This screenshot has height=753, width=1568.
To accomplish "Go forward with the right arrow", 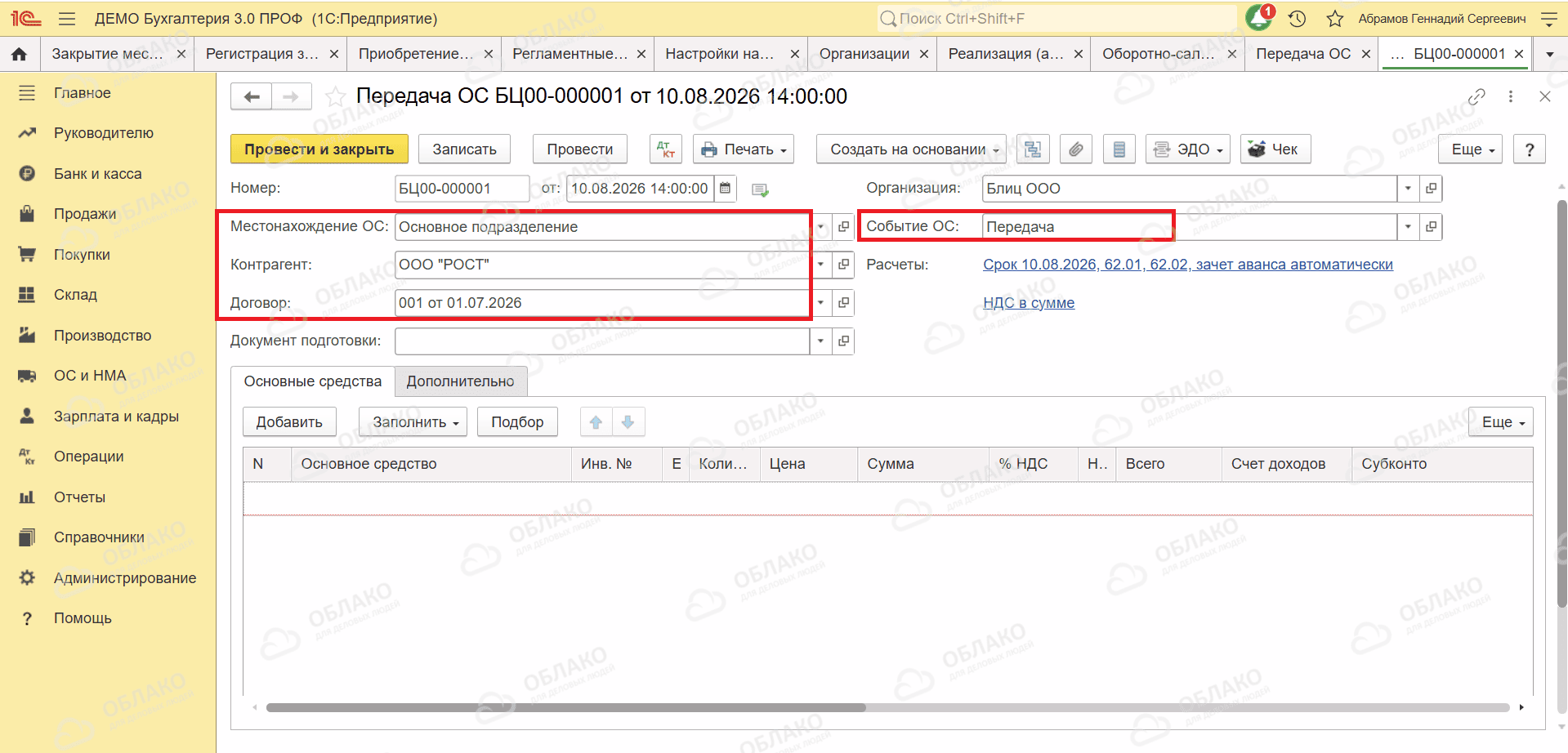I will tap(292, 97).
